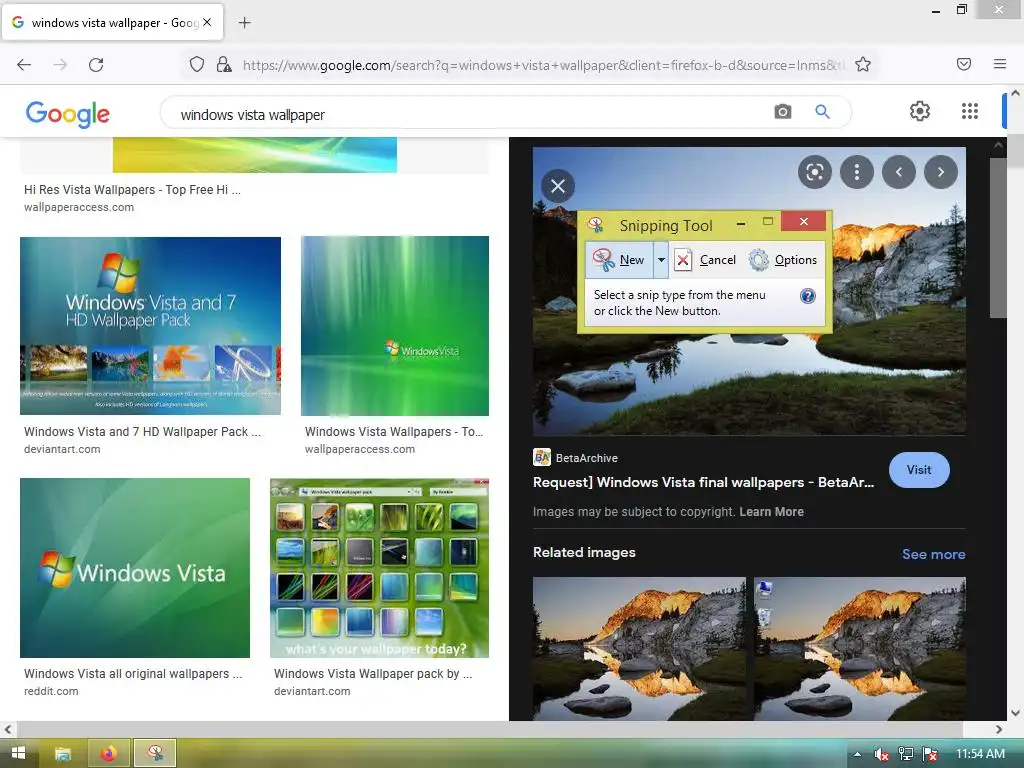Click the search by image camera icon
The image size is (1024, 768).
pyautogui.click(x=782, y=112)
